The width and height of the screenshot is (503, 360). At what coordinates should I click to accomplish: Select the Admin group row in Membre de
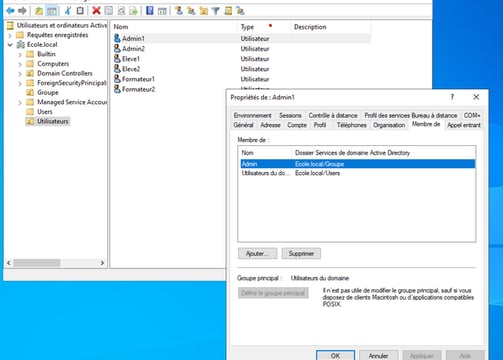tap(358, 164)
